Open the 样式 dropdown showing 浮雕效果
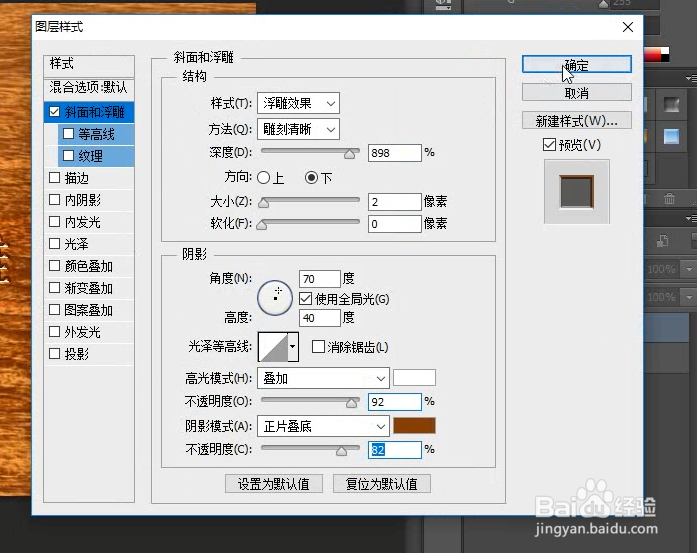The height and width of the screenshot is (553, 697). click(298, 104)
